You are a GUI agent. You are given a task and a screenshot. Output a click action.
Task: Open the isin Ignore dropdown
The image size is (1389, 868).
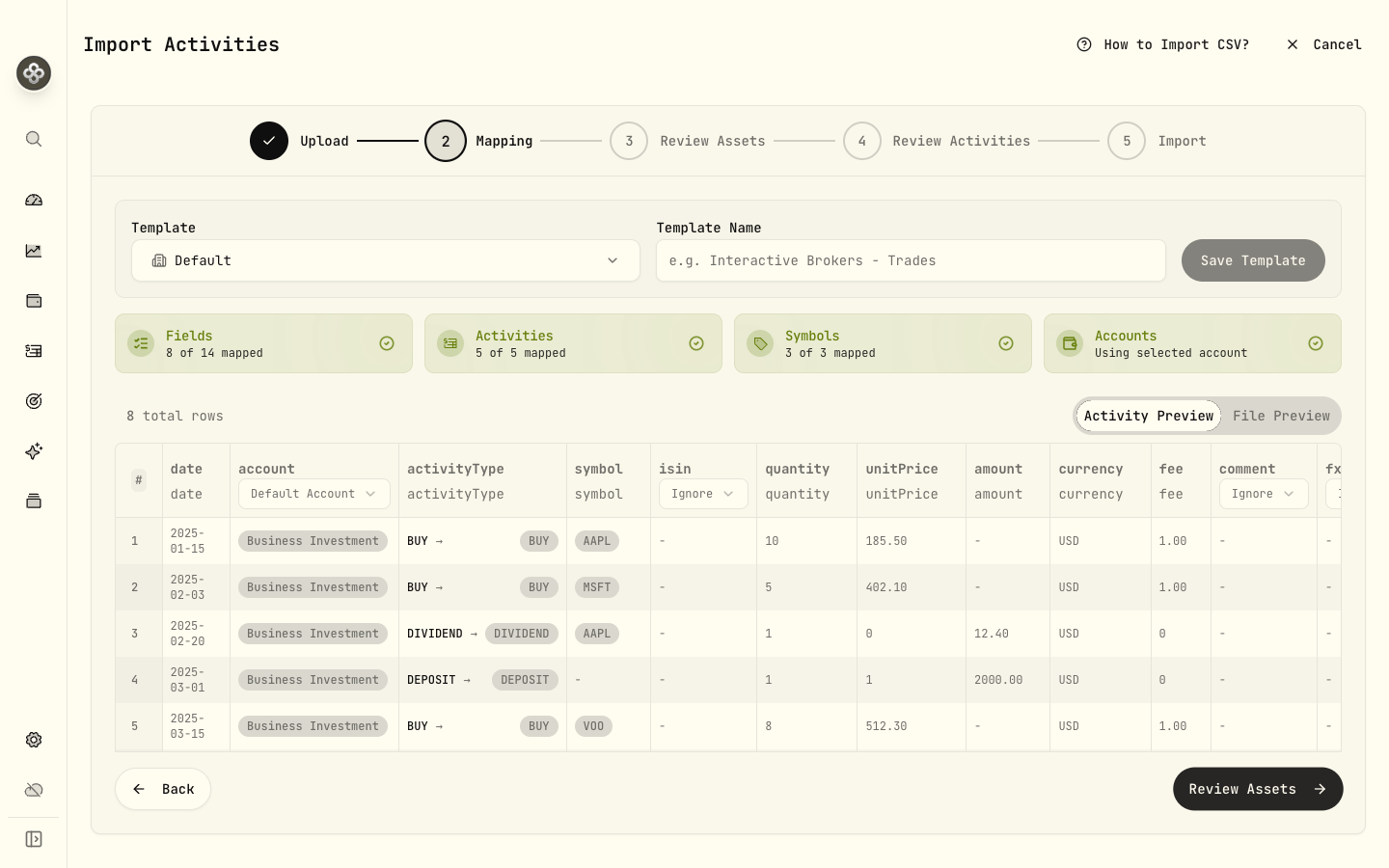[703, 494]
